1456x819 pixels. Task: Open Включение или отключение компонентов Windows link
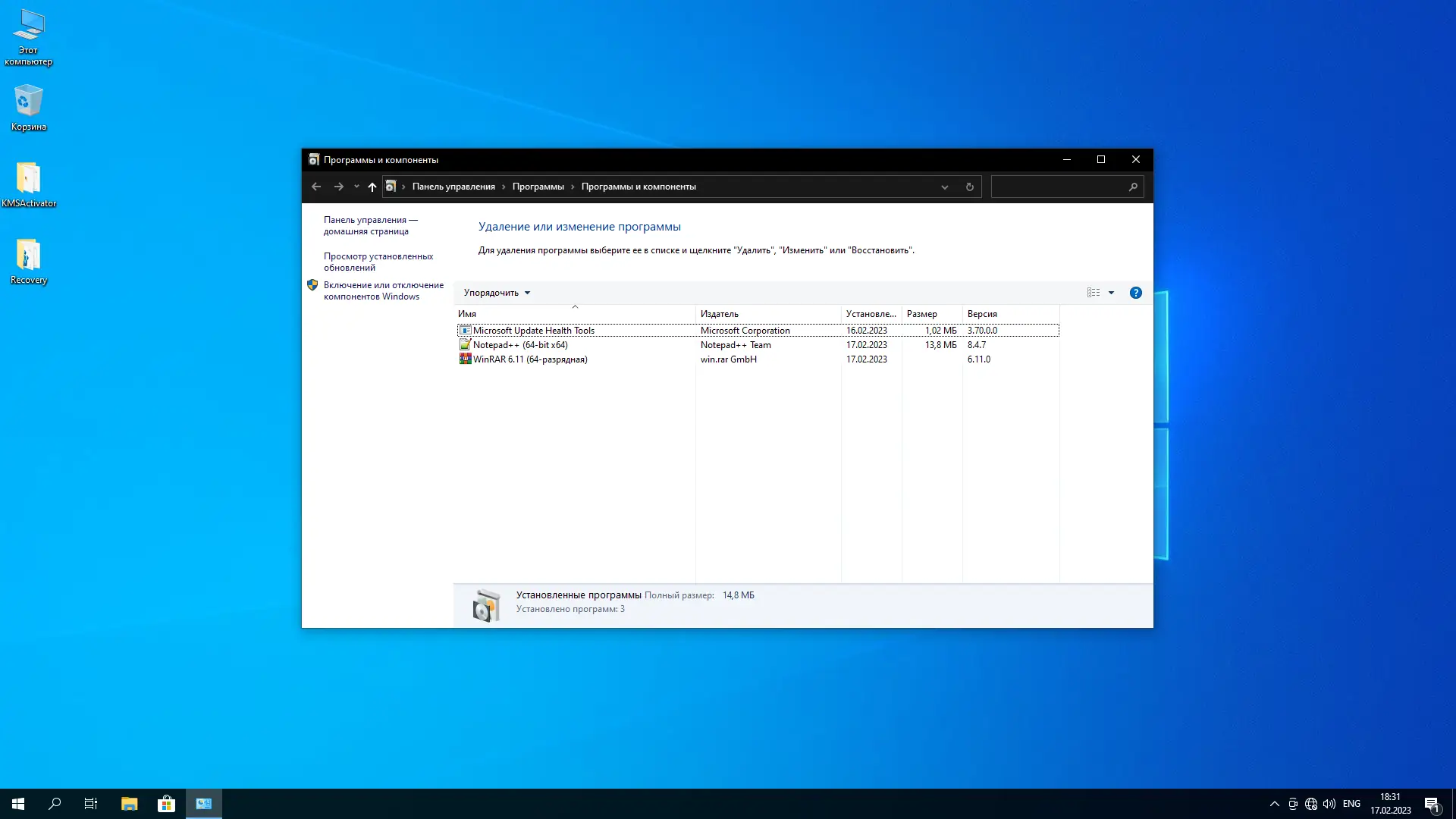coord(383,290)
